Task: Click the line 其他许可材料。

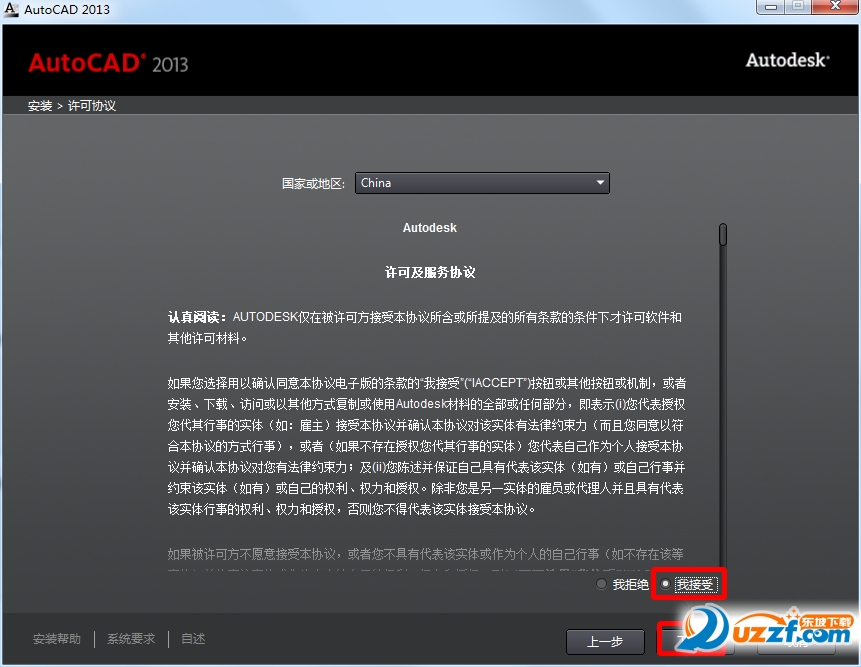Action: (x=207, y=339)
